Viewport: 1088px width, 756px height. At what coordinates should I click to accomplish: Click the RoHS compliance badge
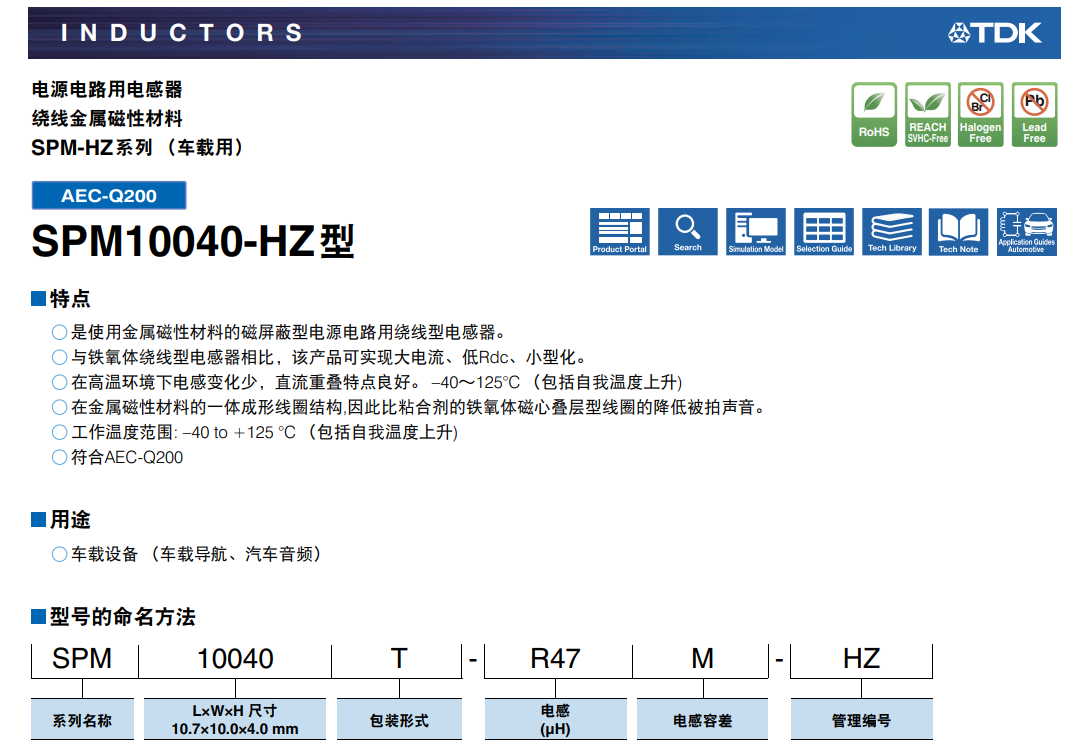coord(874,115)
